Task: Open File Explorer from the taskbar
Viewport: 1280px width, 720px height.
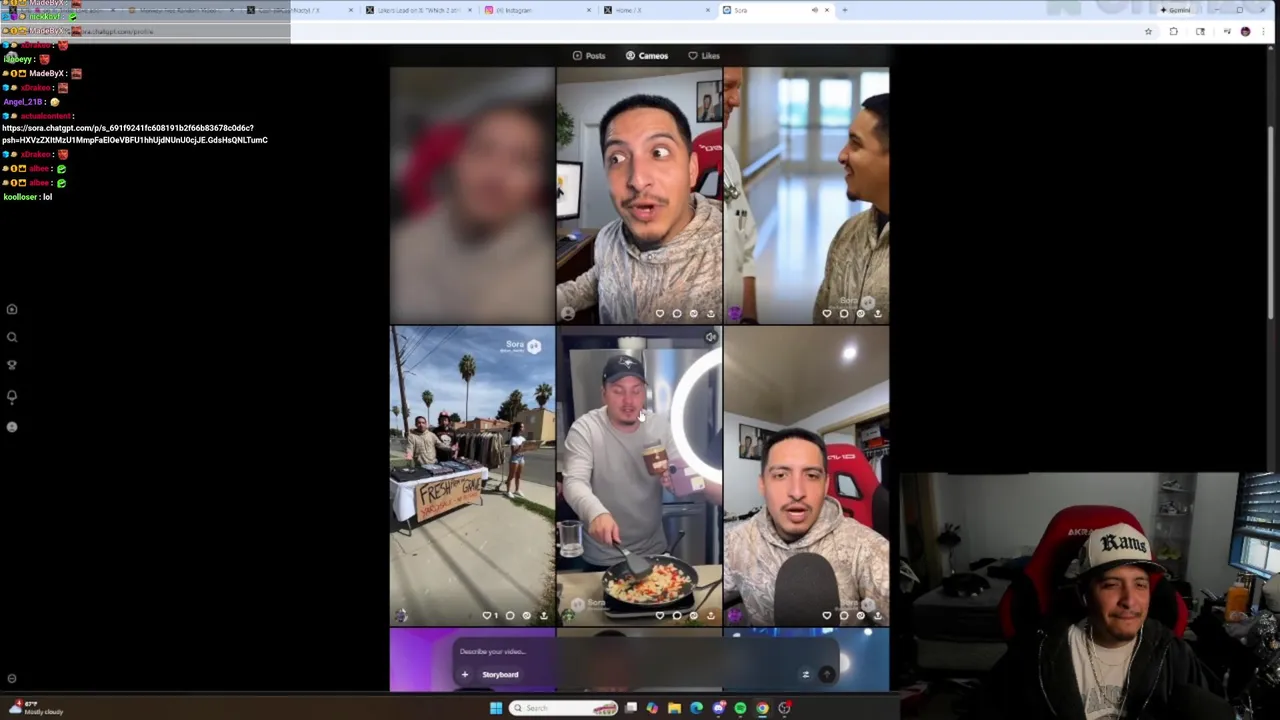Action: click(674, 708)
